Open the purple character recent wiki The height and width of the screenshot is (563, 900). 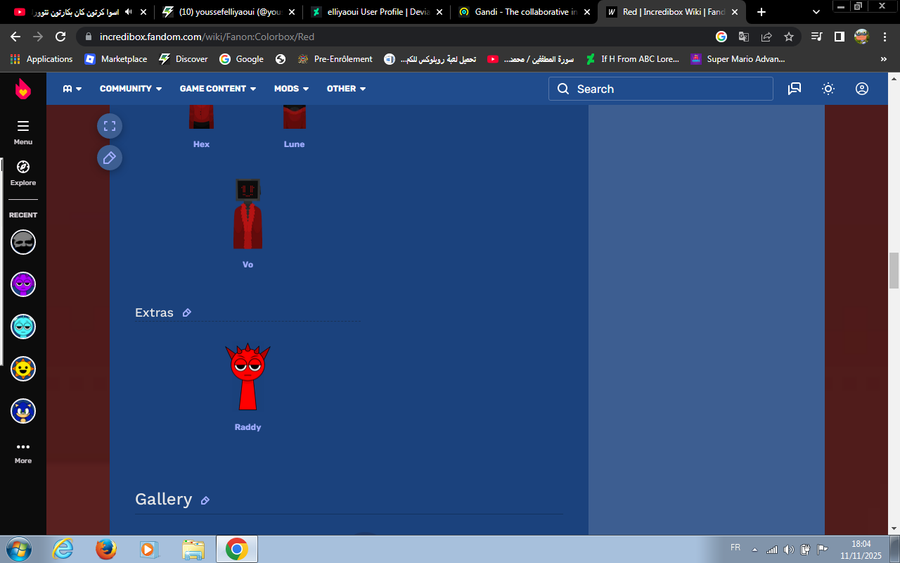tap(23, 284)
